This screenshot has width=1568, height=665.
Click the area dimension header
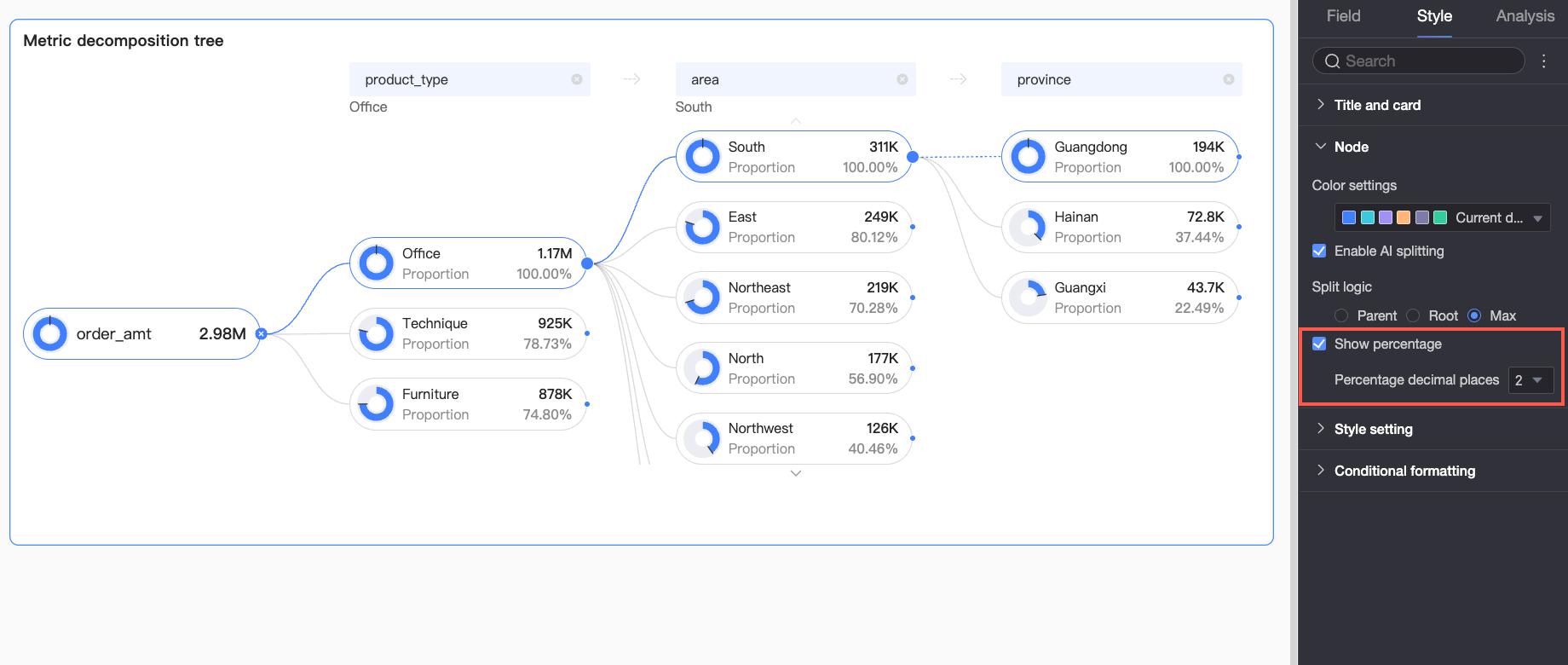pyautogui.click(x=795, y=79)
